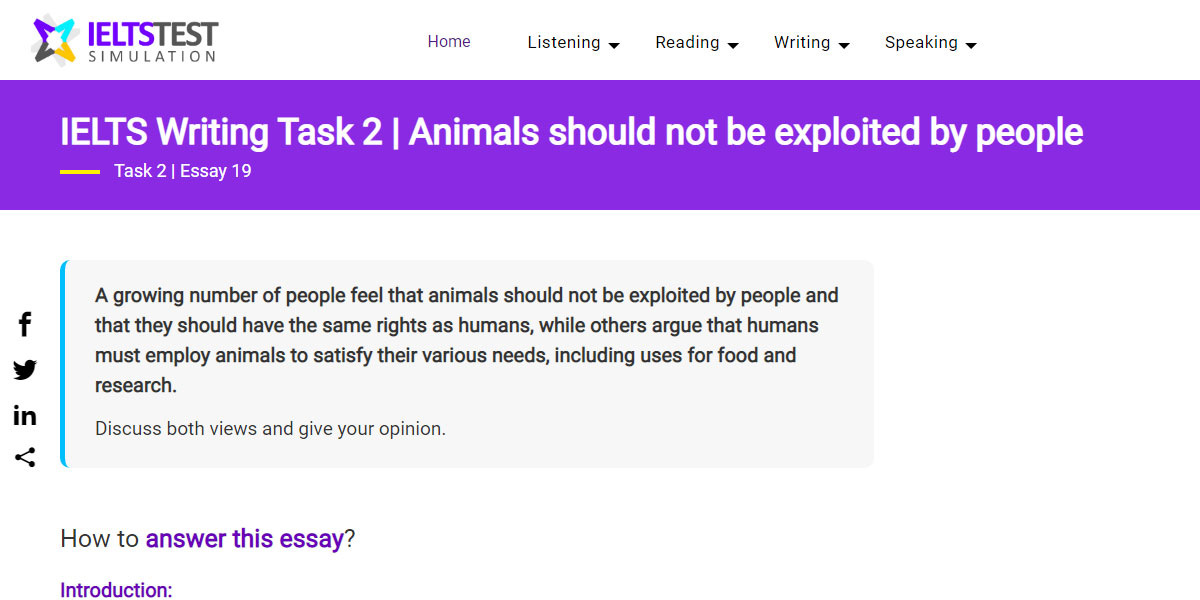The width and height of the screenshot is (1200, 600).
Task: Click the essay question paragraph text
Action: tap(466, 340)
